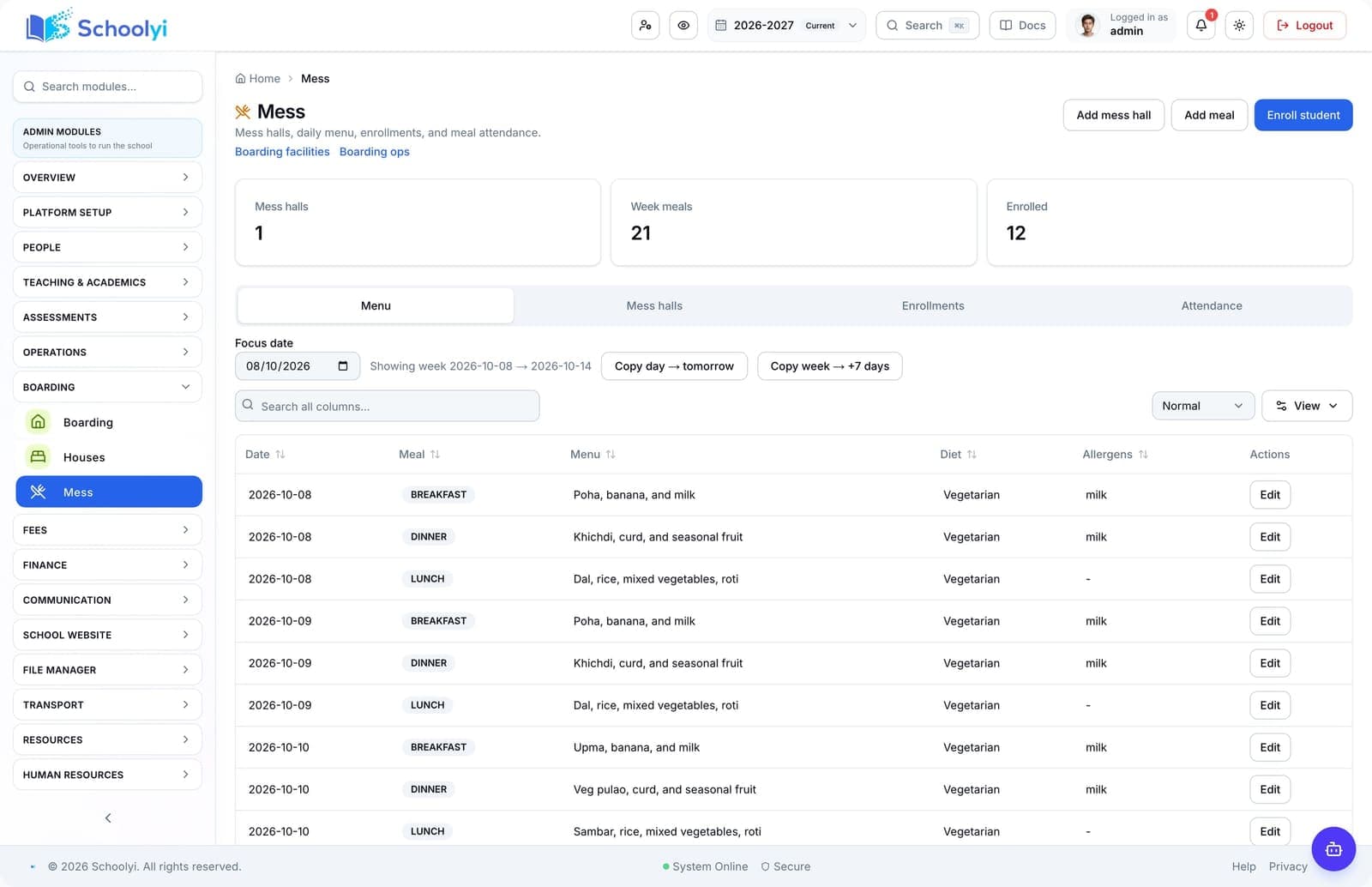This screenshot has width=1372, height=887.
Task: Open notifications bell
Action: [x=1201, y=26]
